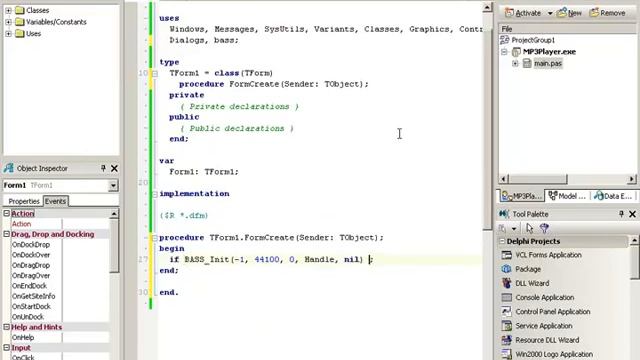Select the Variables/Constants folder icon
The image size is (640, 360).
pyautogui.click(x=20, y=22)
